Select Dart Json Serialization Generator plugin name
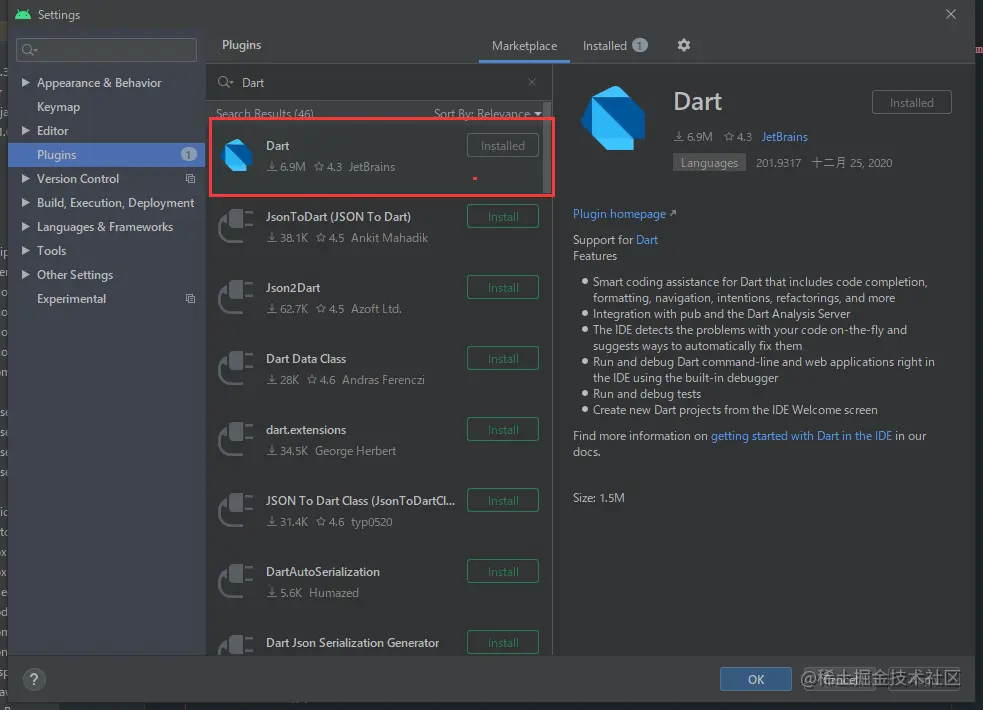983x710 pixels. click(x=352, y=643)
